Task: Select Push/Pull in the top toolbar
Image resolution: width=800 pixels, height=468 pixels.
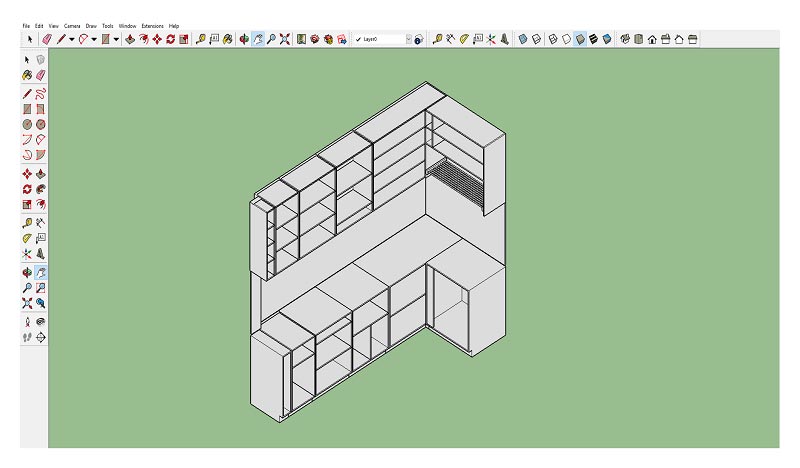Action: pos(130,39)
